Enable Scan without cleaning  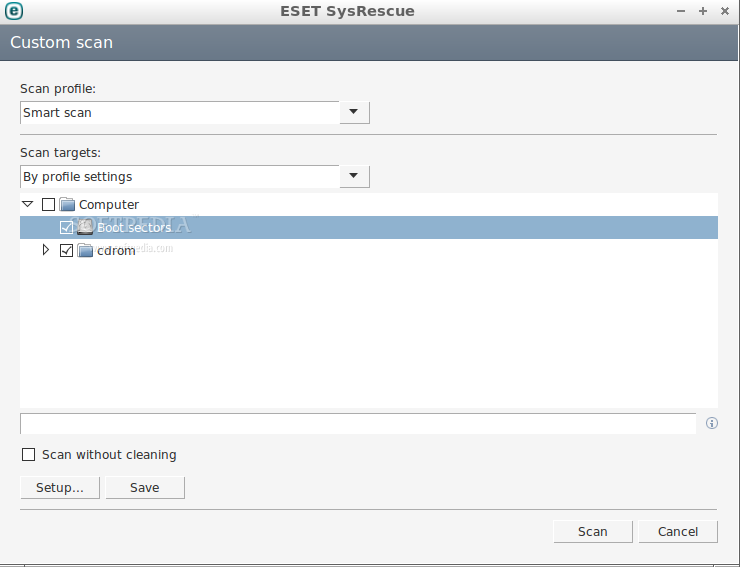click(28, 455)
